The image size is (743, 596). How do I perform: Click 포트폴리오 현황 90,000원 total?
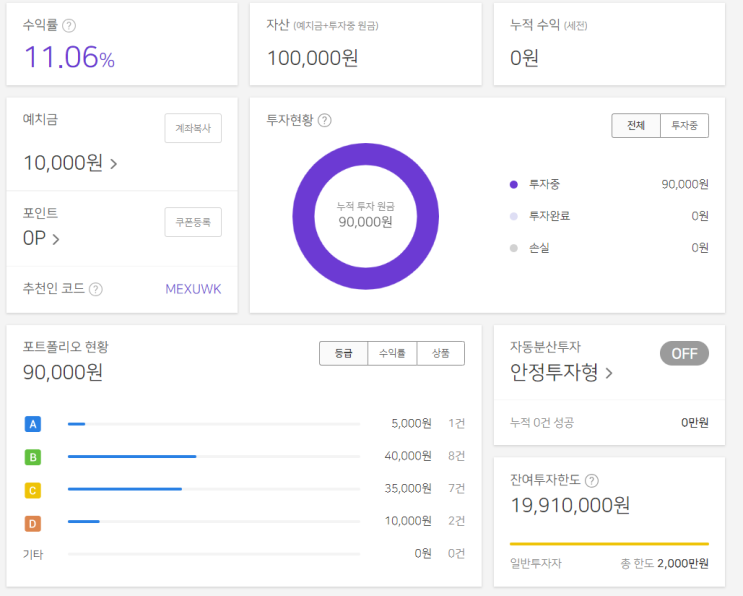(x=63, y=372)
